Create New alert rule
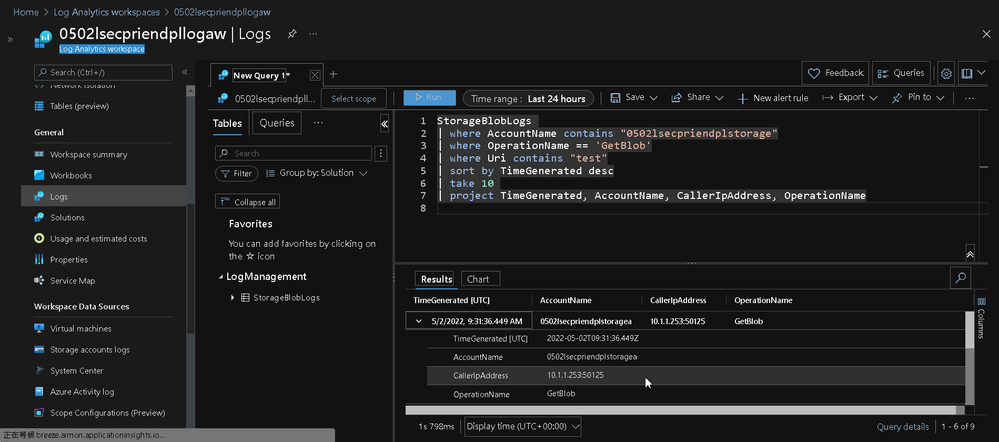This screenshot has width=999, height=442. coord(773,98)
